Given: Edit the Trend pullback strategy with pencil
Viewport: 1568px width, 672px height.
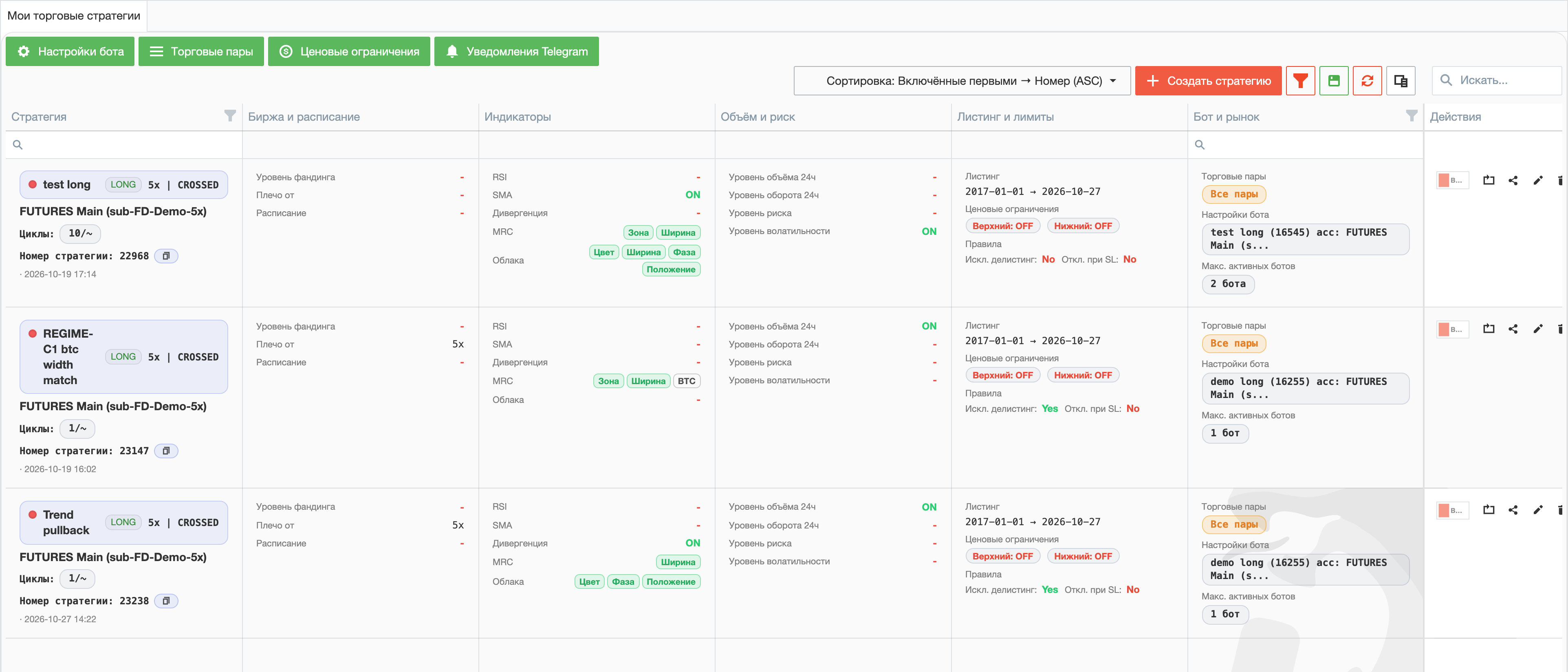Looking at the screenshot, I should coord(1537,510).
